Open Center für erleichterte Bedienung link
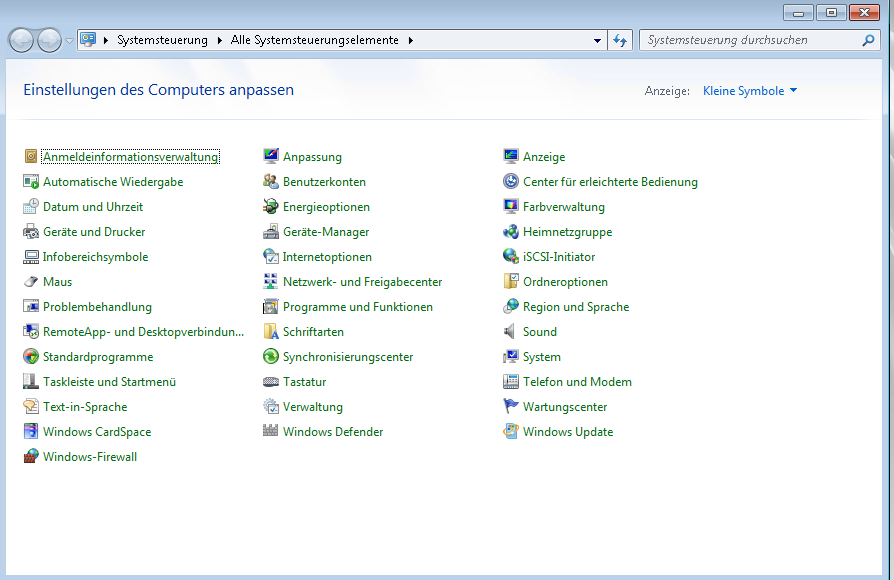The height and width of the screenshot is (580, 894). [x=610, y=182]
